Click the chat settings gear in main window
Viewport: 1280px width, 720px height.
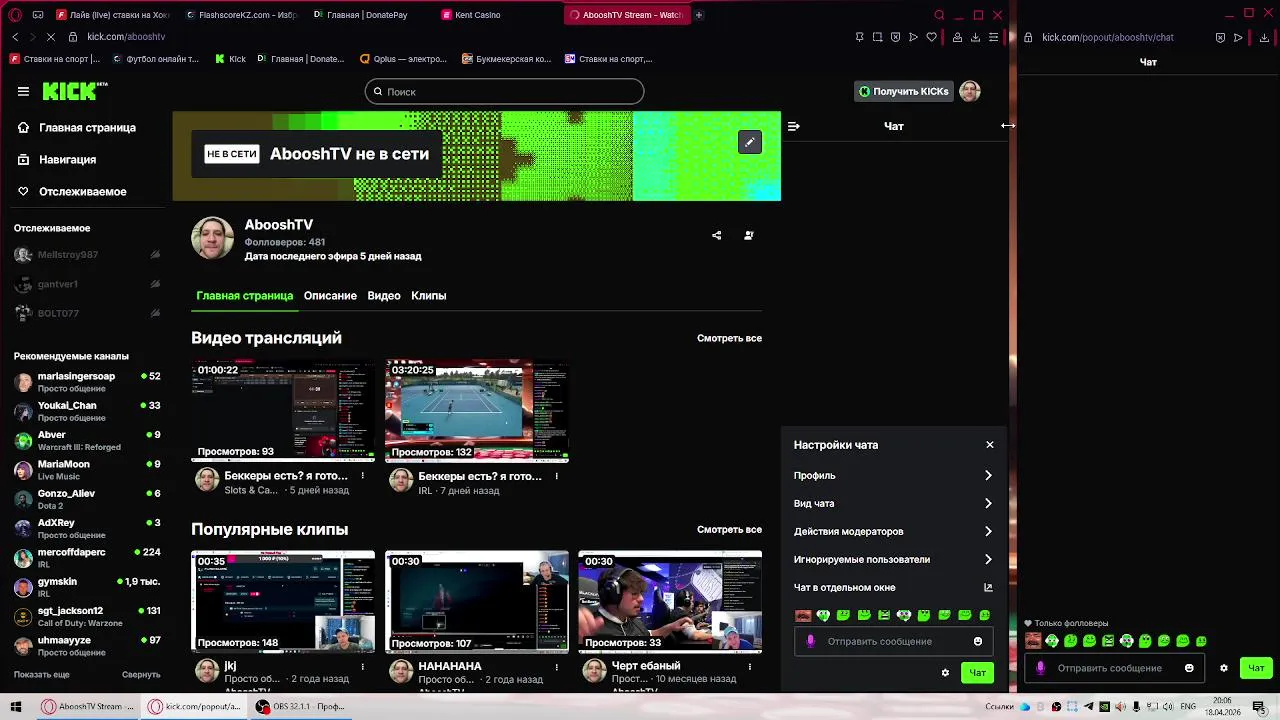(945, 673)
